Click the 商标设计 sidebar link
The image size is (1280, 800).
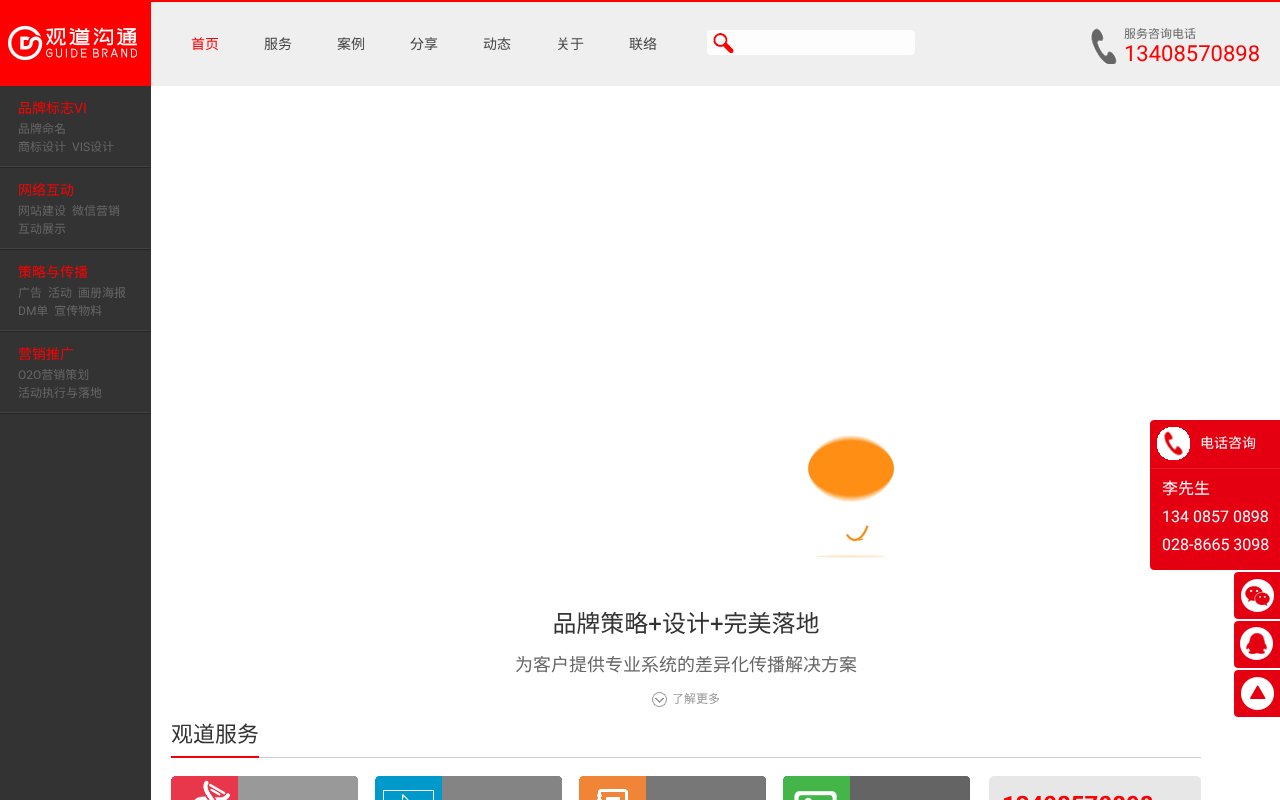pos(42,147)
